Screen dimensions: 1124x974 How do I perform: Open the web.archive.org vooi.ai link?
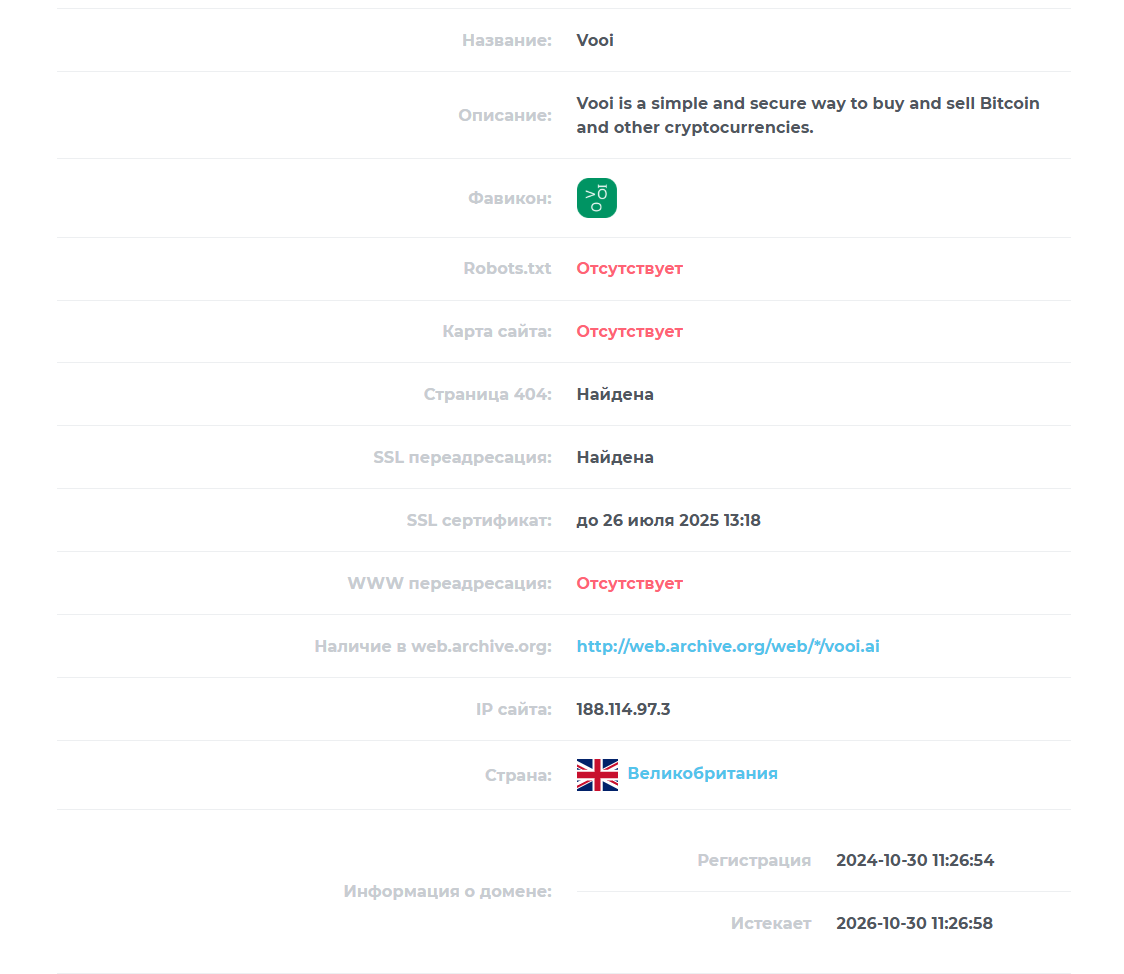tap(728, 646)
